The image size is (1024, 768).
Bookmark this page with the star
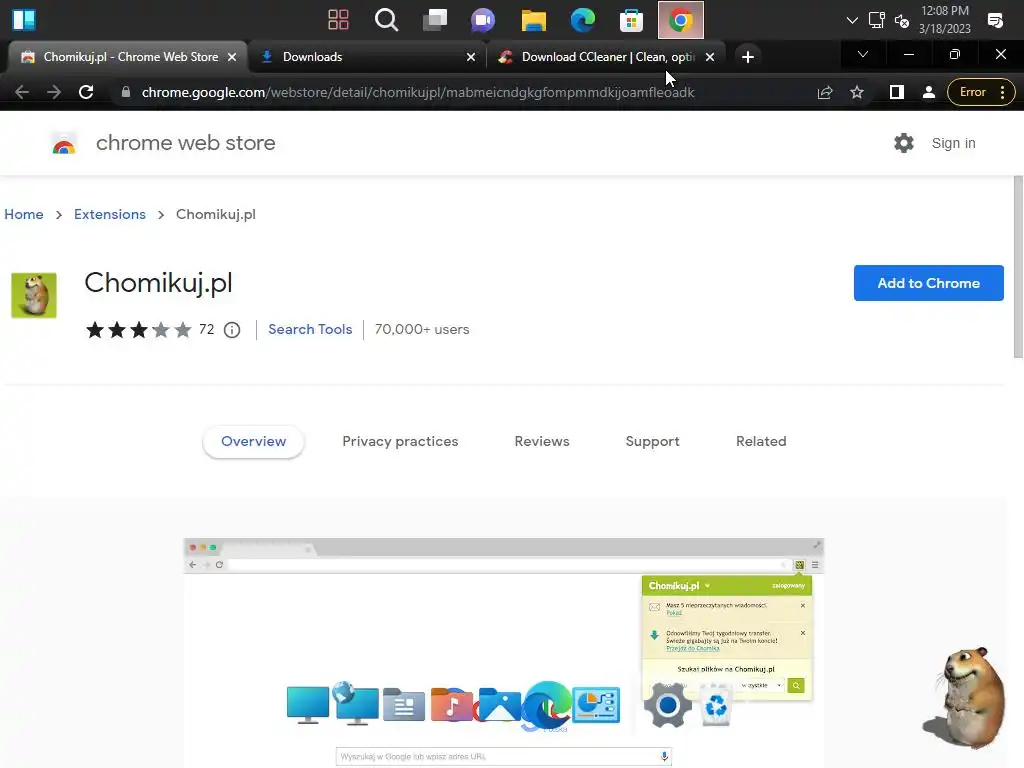857,92
